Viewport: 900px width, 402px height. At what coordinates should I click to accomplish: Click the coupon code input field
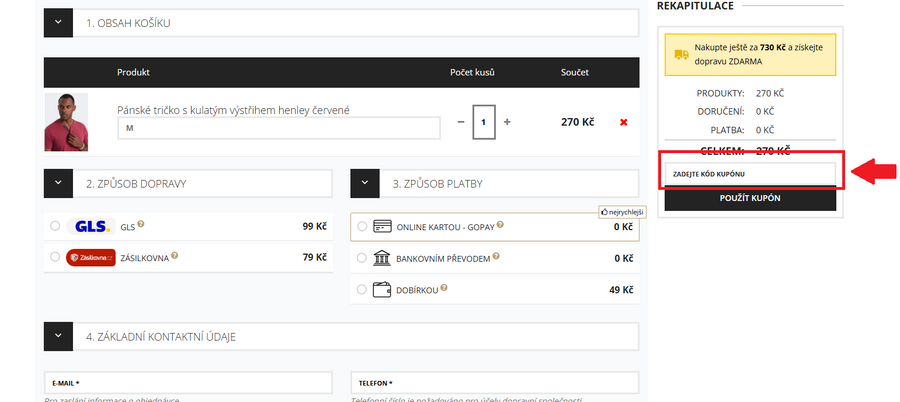(x=750, y=174)
